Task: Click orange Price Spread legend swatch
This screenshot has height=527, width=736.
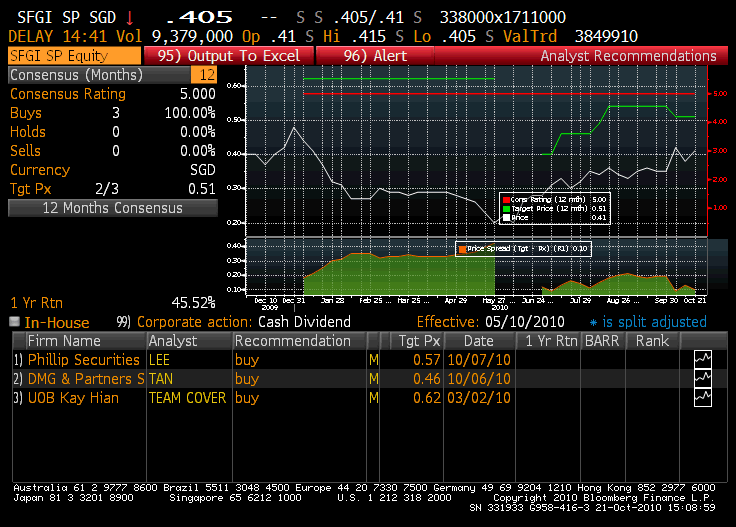Action: (462, 249)
